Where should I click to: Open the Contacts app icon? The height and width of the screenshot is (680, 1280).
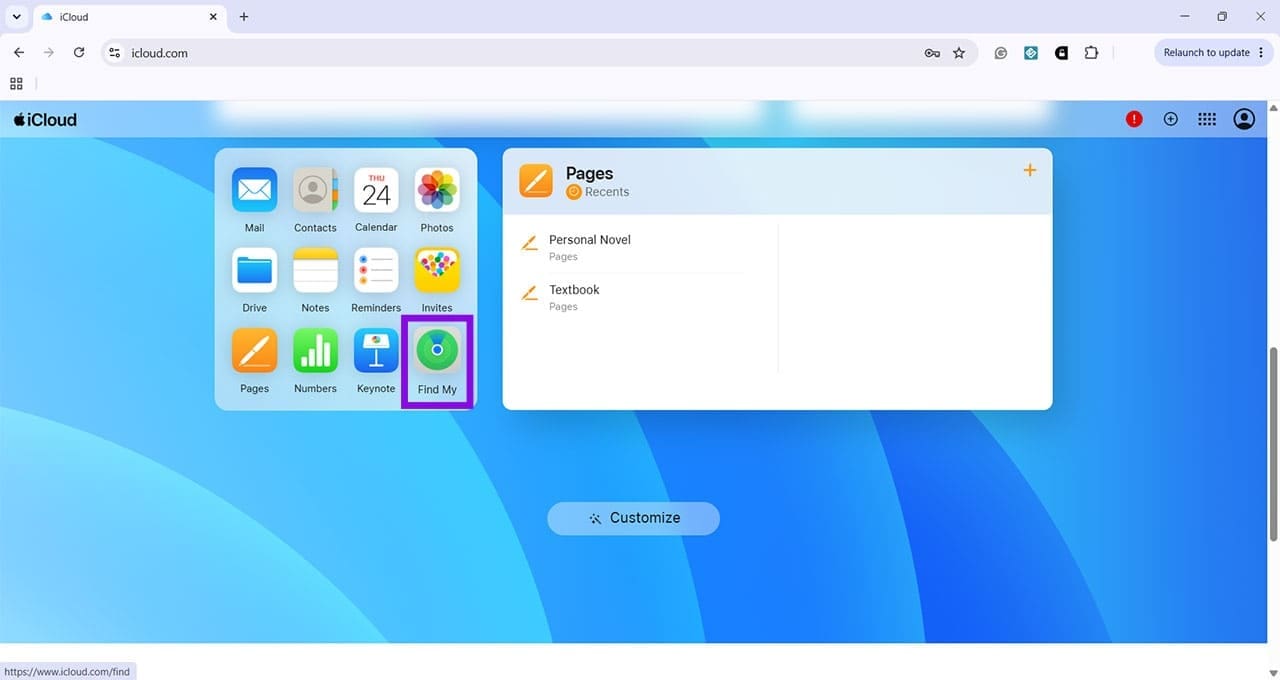[x=315, y=190]
